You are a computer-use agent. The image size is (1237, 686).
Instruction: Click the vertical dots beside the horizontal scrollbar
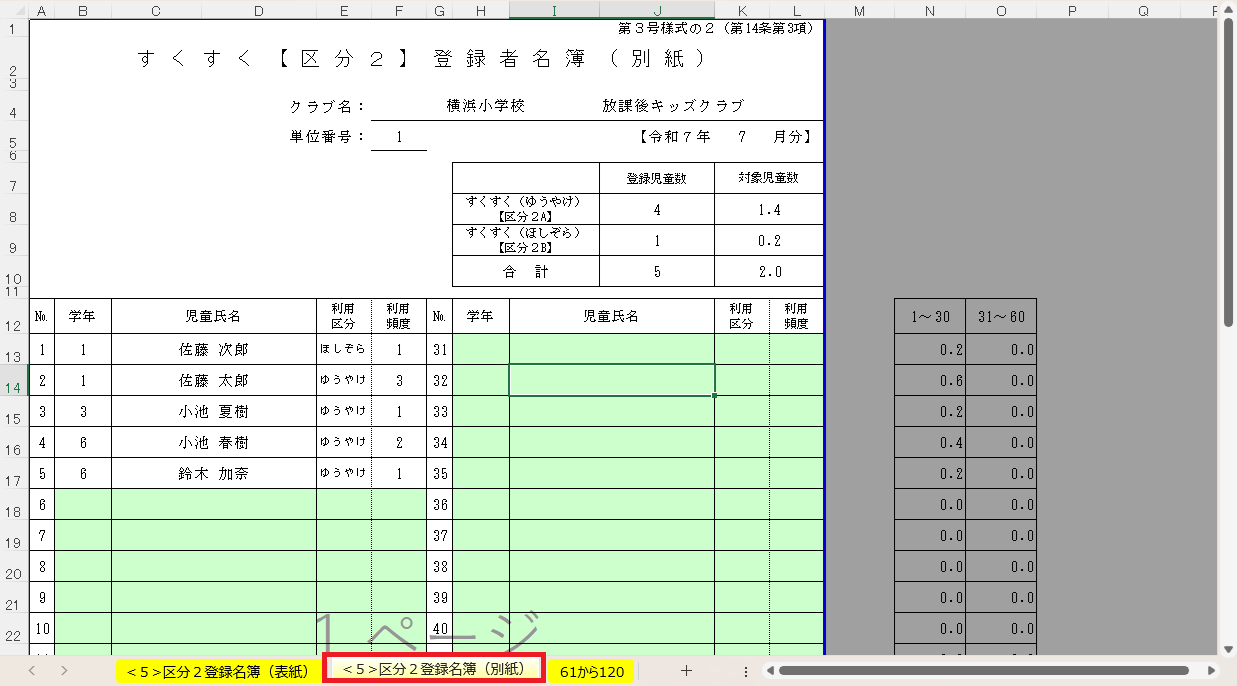point(746,671)
